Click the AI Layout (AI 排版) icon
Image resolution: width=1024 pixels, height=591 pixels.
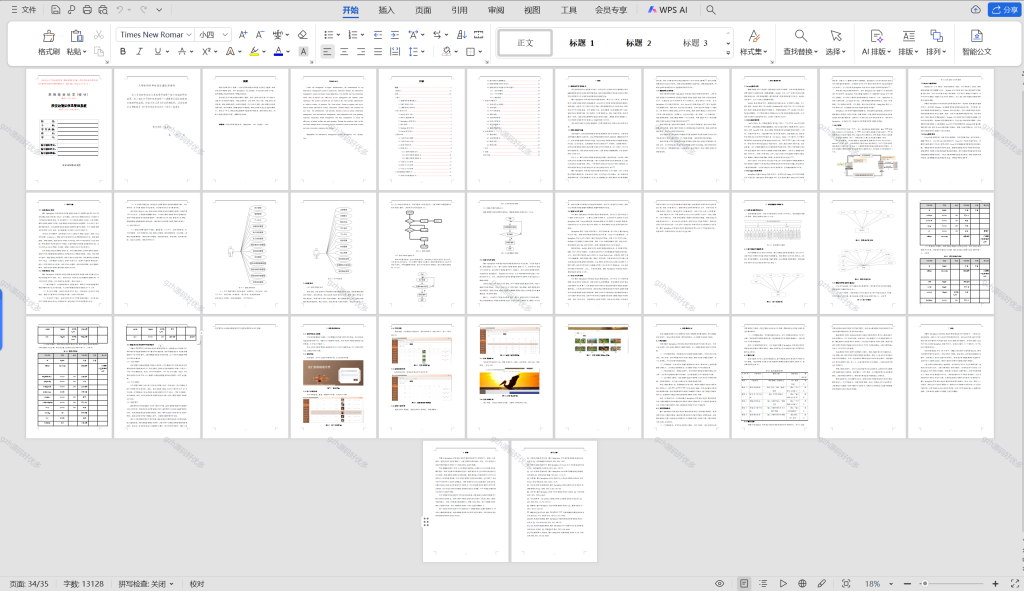pyautogui.click(x=876, y=36)
